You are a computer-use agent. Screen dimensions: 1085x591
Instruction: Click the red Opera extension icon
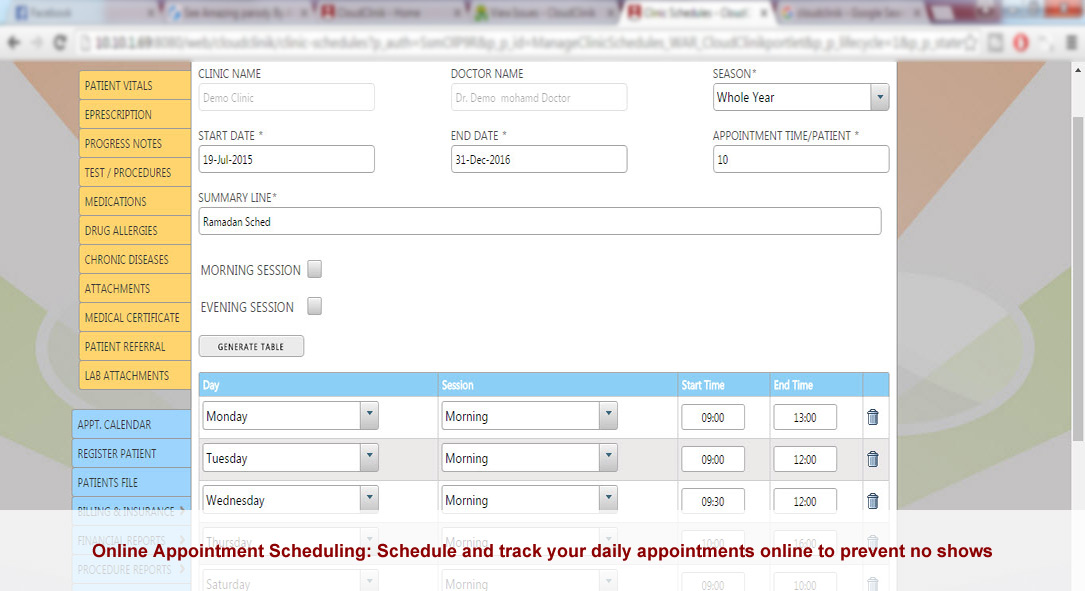click(x=1021, y=43)
